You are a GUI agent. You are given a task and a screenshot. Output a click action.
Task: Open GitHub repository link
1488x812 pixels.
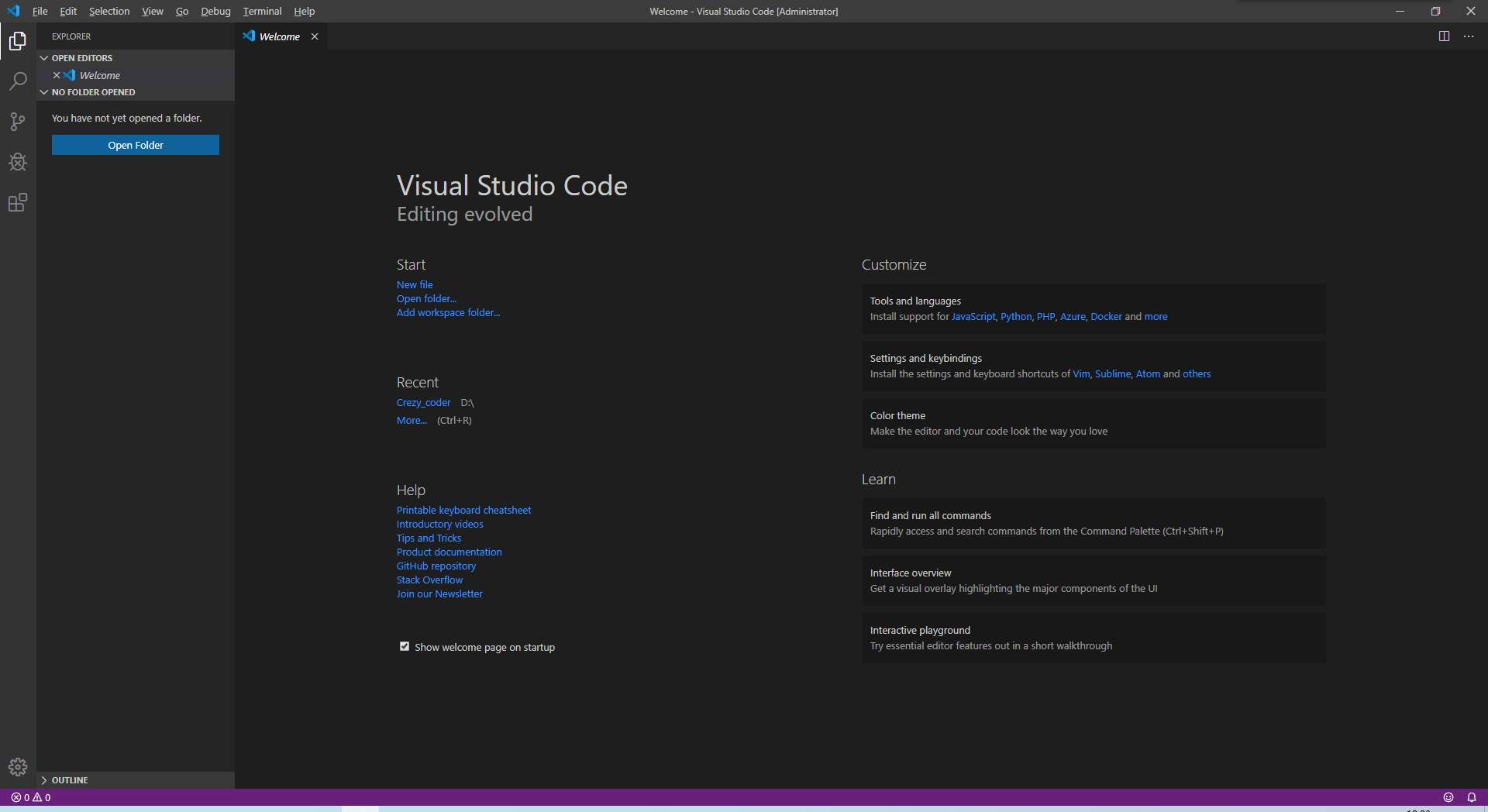[x=436, y=566]
